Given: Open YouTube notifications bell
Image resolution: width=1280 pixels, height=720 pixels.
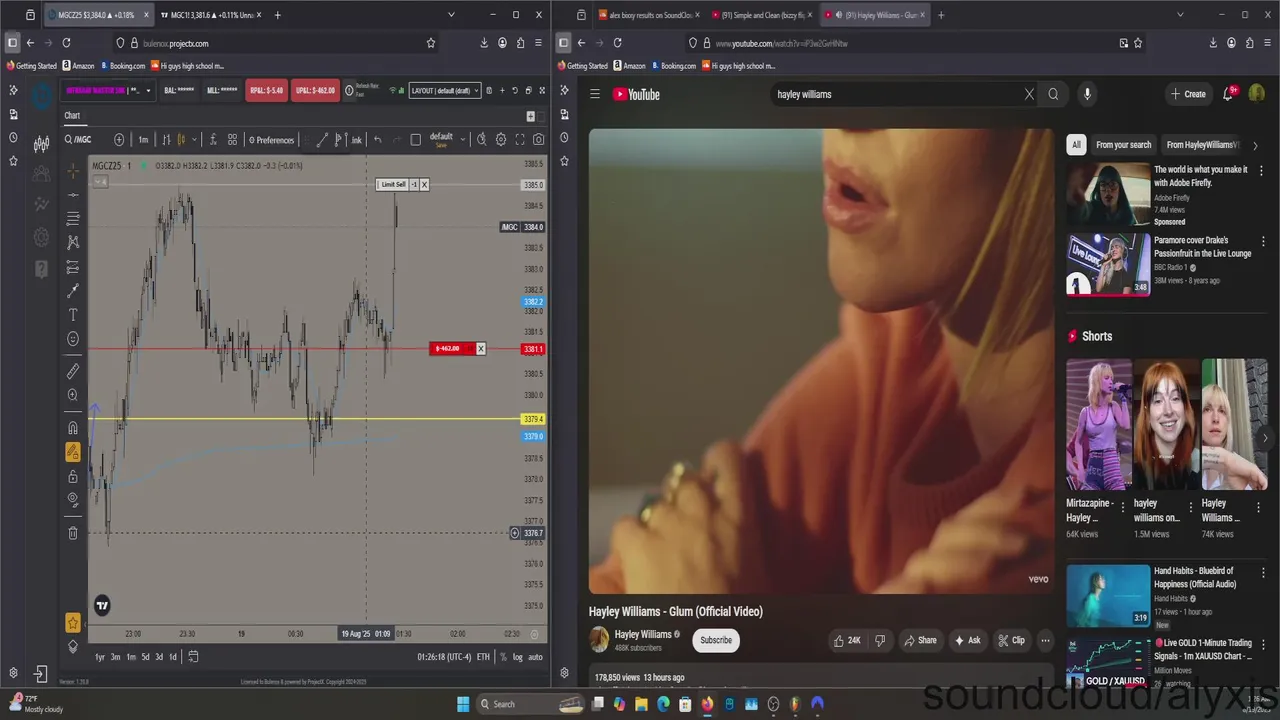Looking at the screenshot, I should tap(1228, 94).
